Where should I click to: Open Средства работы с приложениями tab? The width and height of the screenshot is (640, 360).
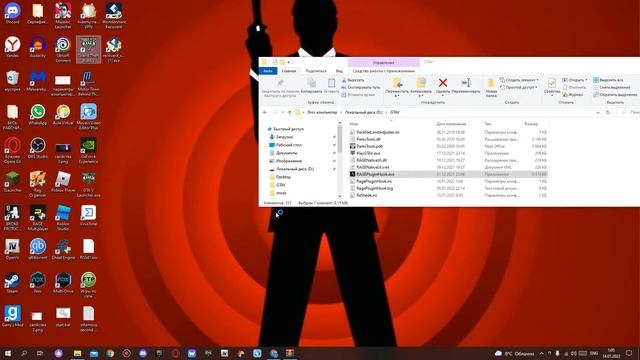(384, 71)
